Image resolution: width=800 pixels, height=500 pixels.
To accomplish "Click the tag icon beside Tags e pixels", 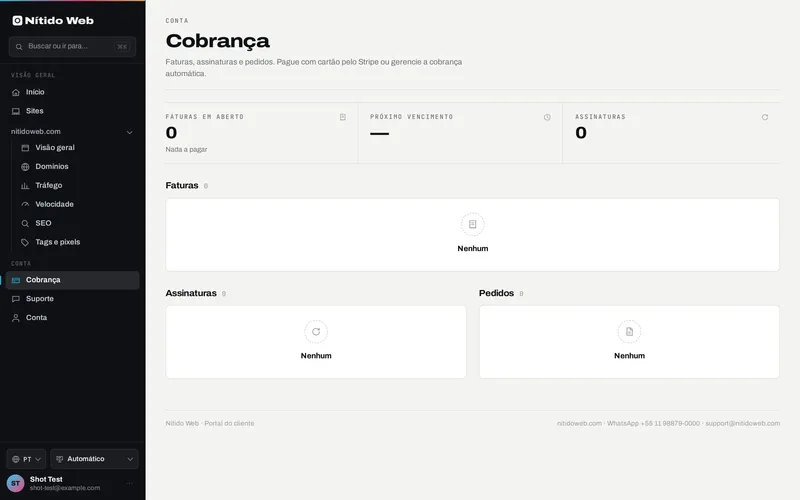I will [x=25, y=242].
